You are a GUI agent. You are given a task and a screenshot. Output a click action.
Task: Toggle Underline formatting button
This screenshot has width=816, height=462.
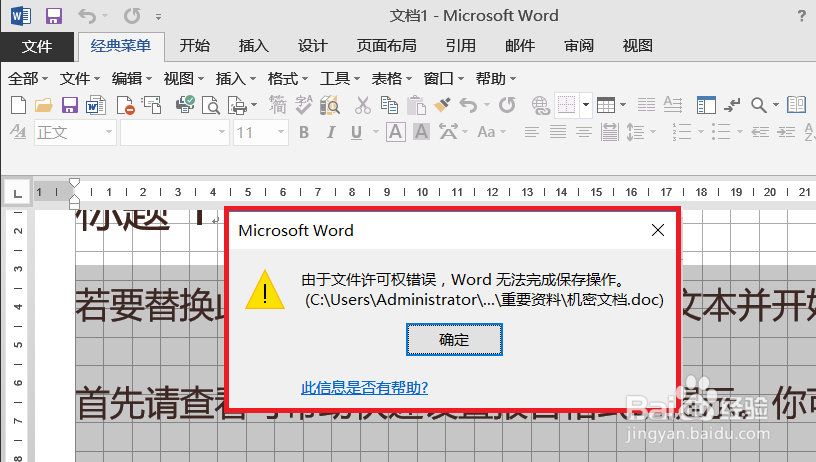coord(356,133)
